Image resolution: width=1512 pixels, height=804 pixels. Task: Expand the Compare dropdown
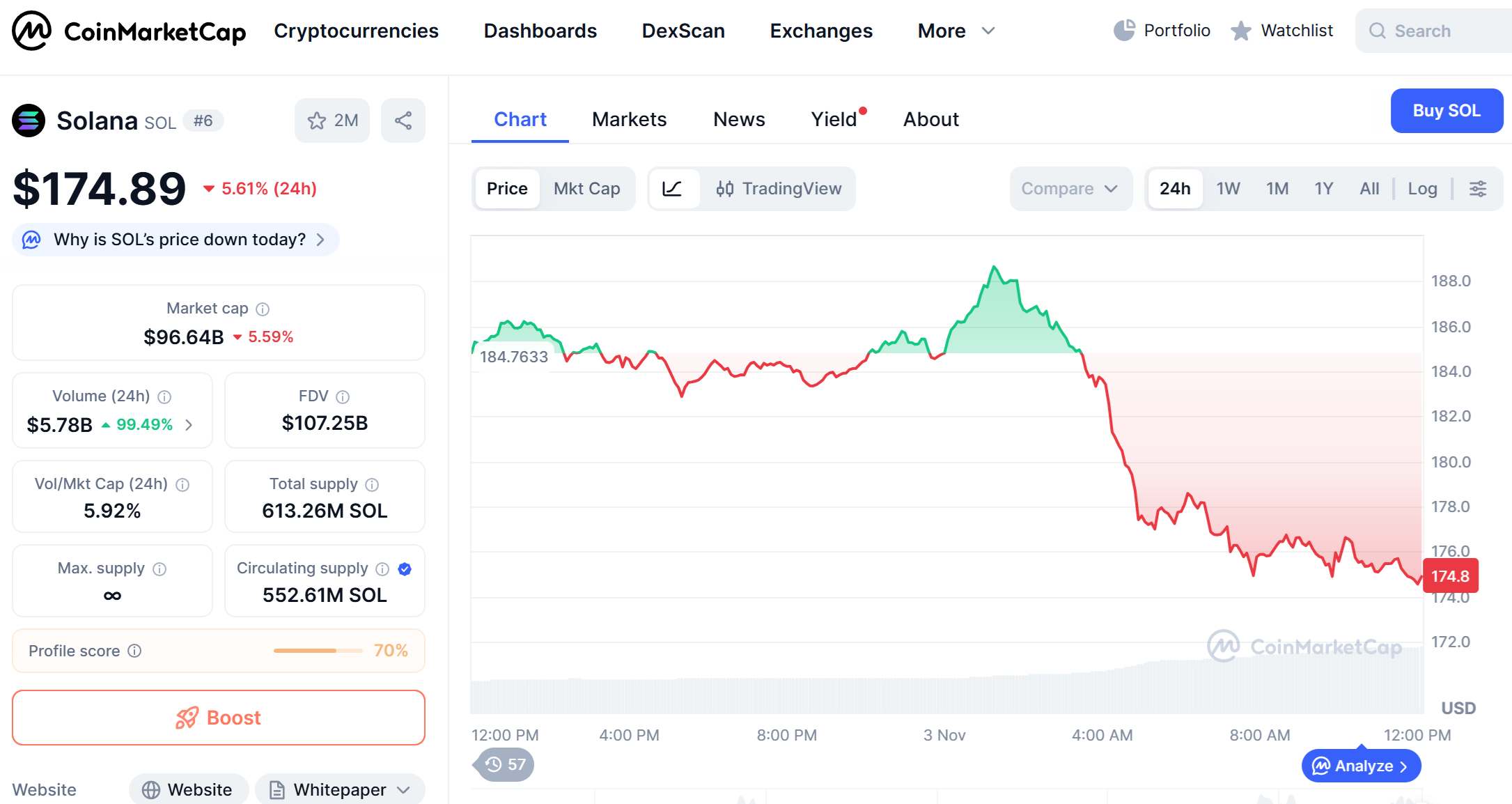coord(1069,189)
